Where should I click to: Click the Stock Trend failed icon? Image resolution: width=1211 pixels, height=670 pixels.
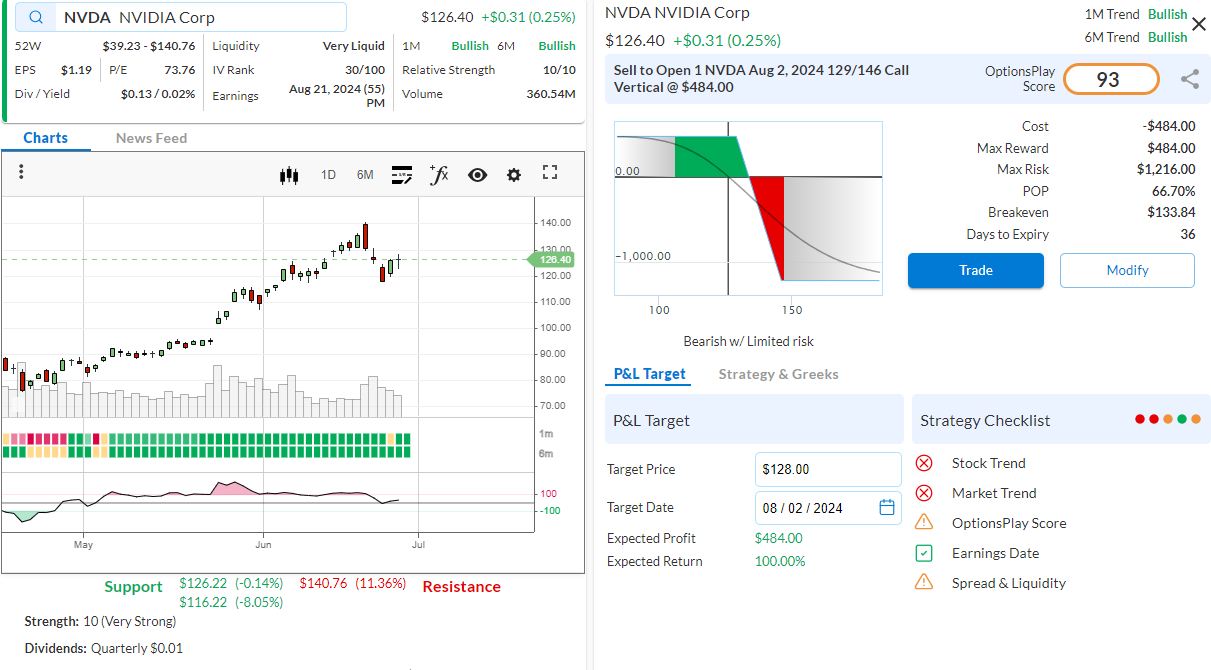[924, 463]
